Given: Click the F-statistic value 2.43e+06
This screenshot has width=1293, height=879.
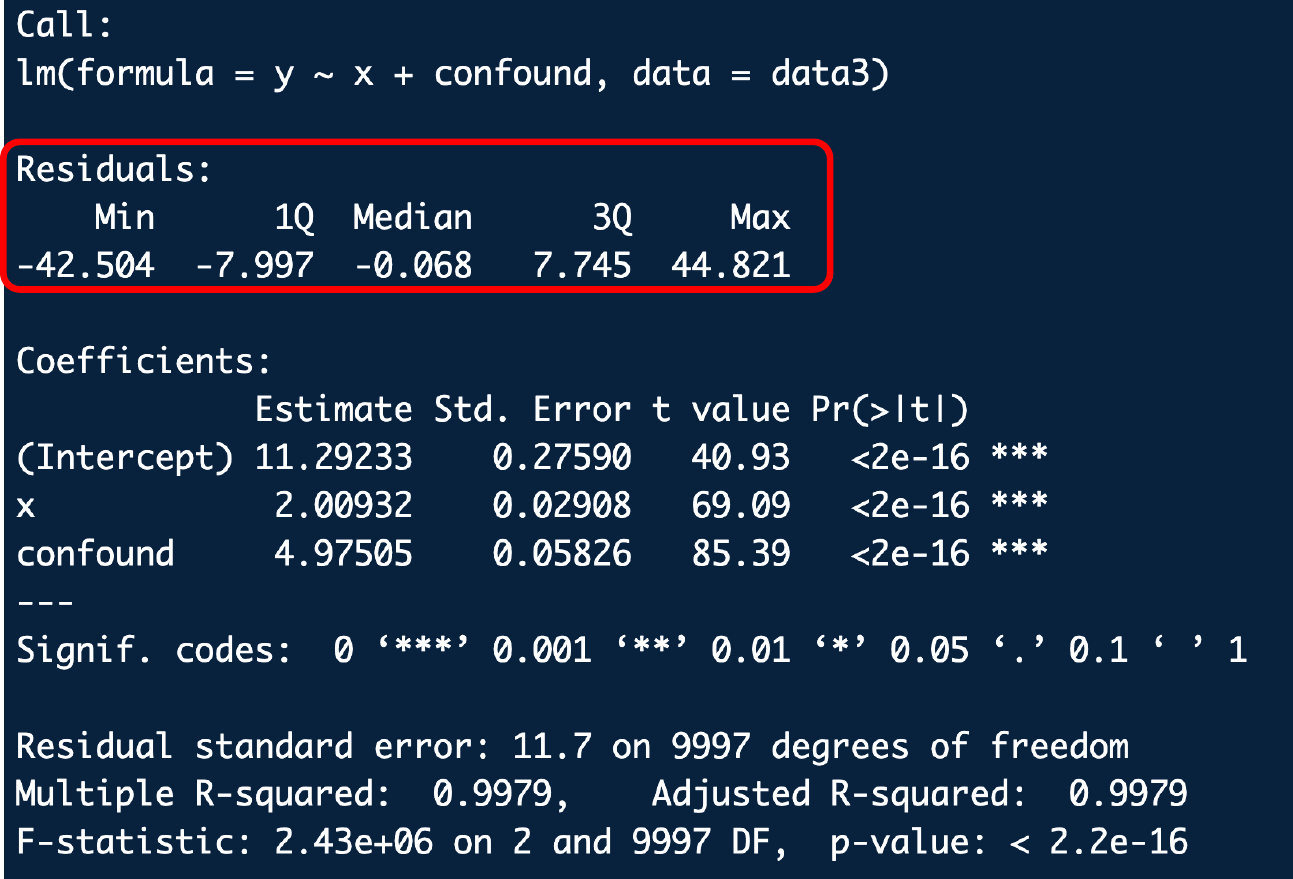Looking at the screenshot, I should tap(353, 842).
